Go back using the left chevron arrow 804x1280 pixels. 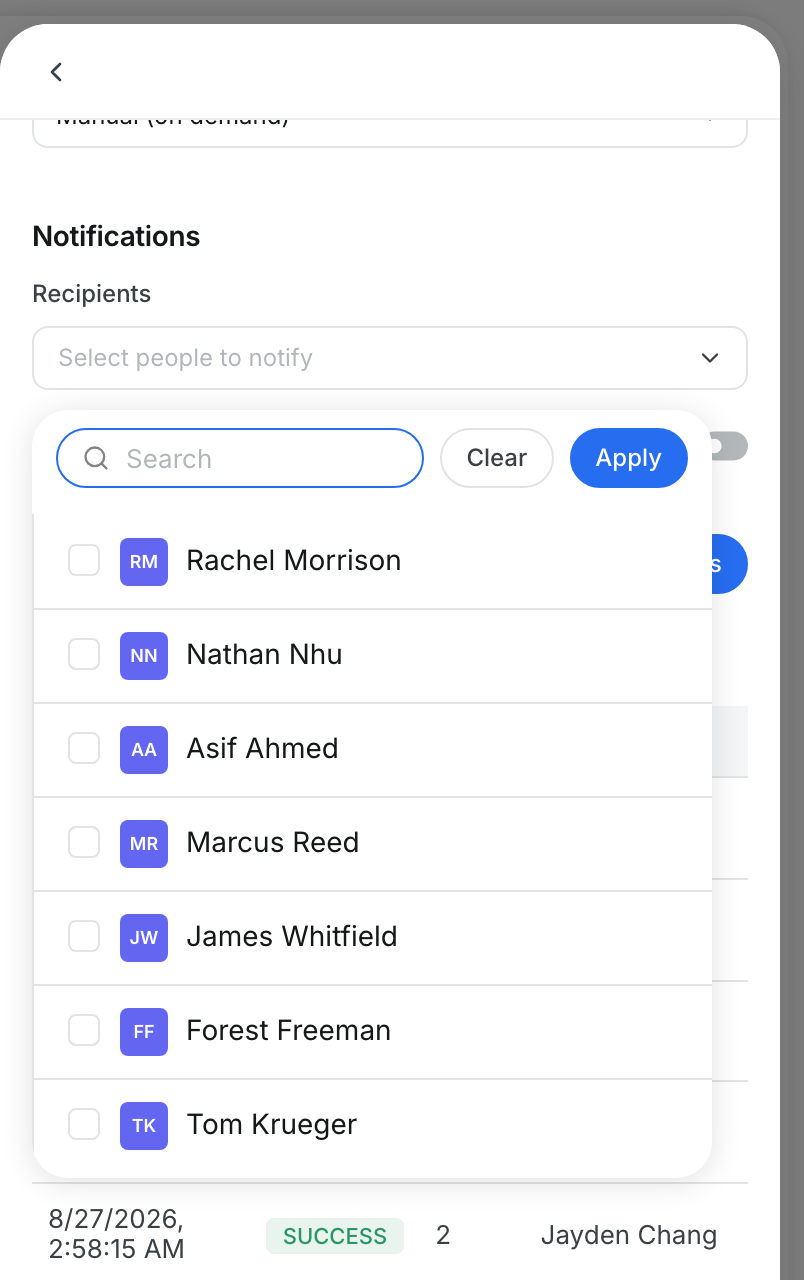[x=56, y=72]
